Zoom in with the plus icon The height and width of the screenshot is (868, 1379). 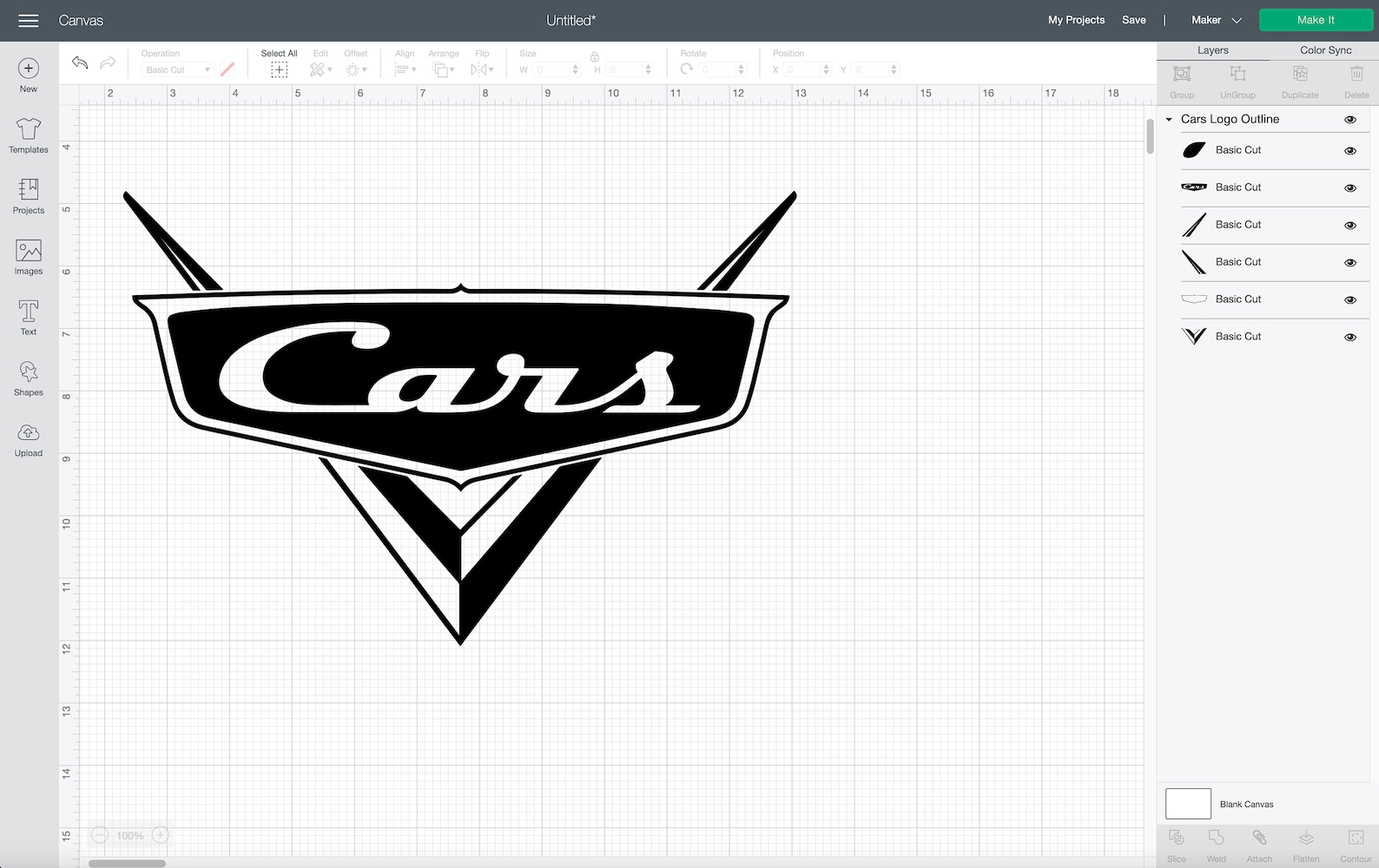coord(160,835)
